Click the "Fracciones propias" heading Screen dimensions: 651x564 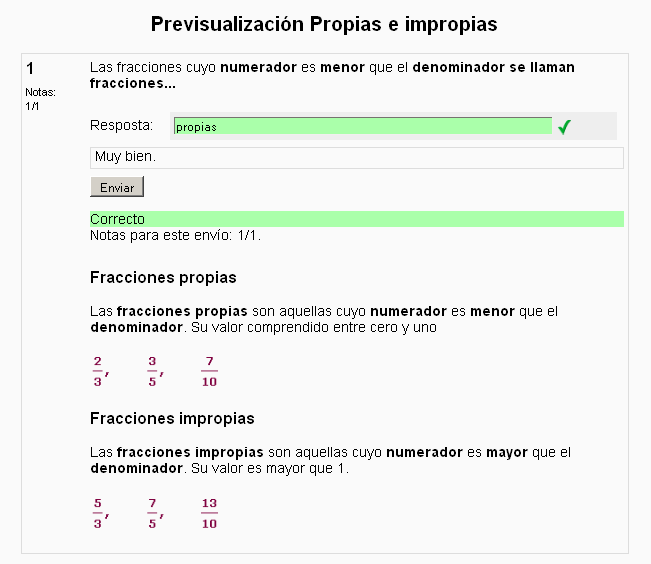coord(163,277)
